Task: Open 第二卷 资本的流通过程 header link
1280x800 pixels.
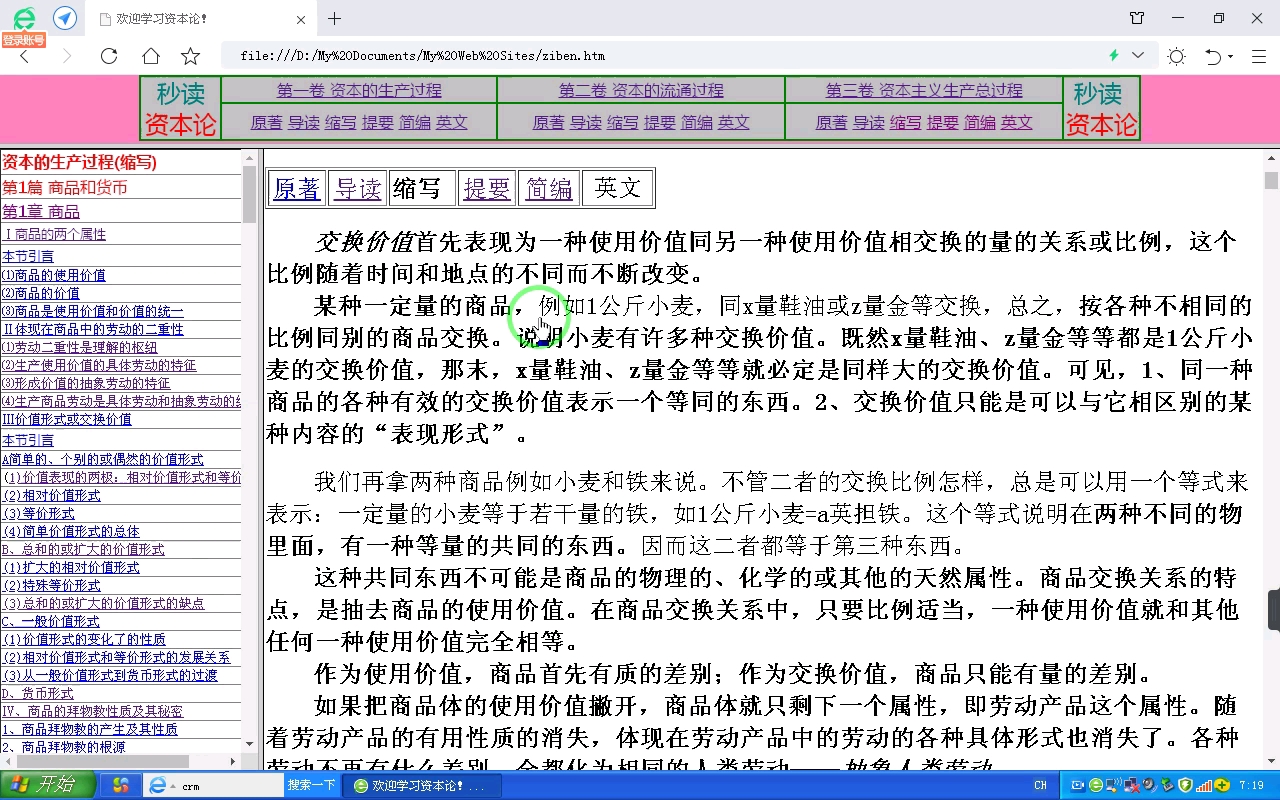Action: click(x=641, y=90)
